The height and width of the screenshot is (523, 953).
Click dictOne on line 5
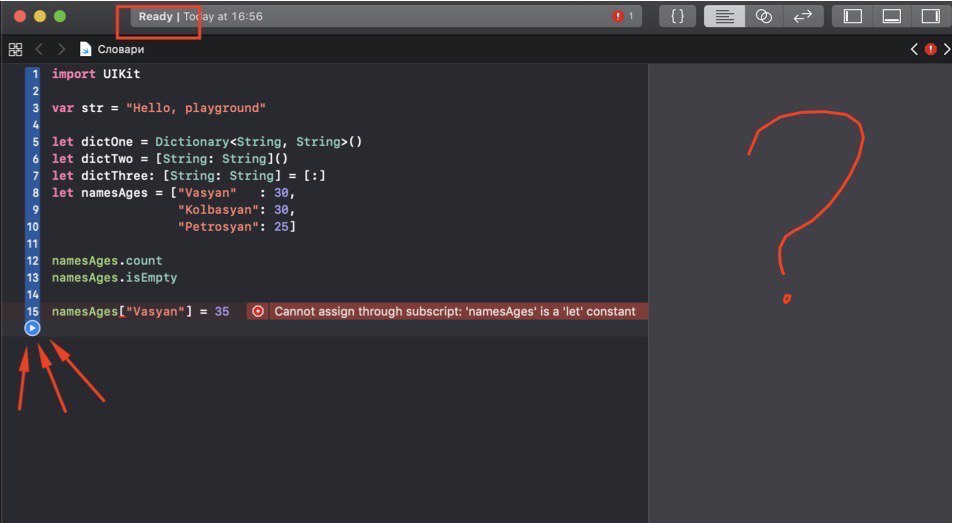click(x=107, y=142)
